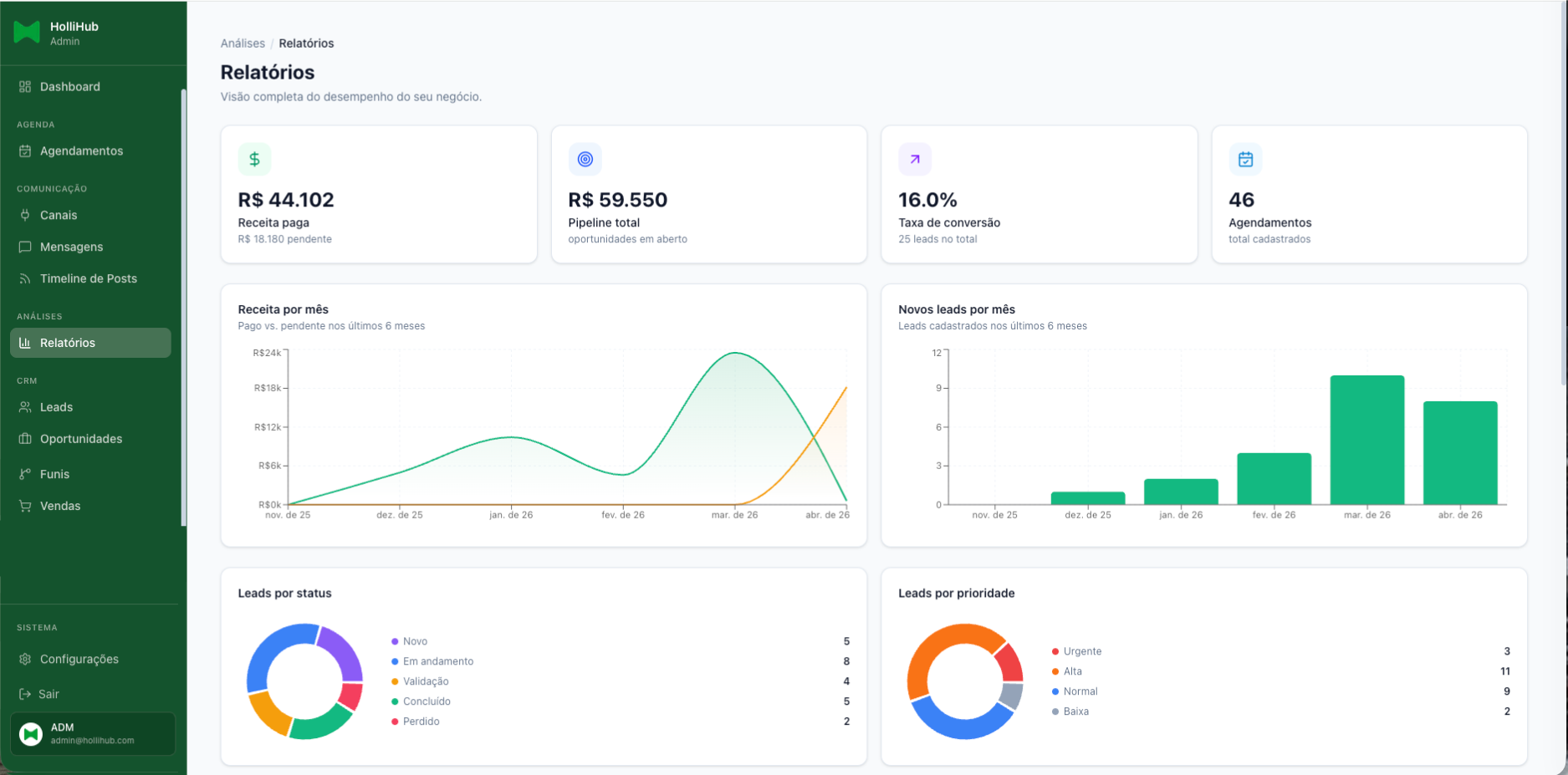Select the Dashboard icon in sidebar

pos(25,86)
